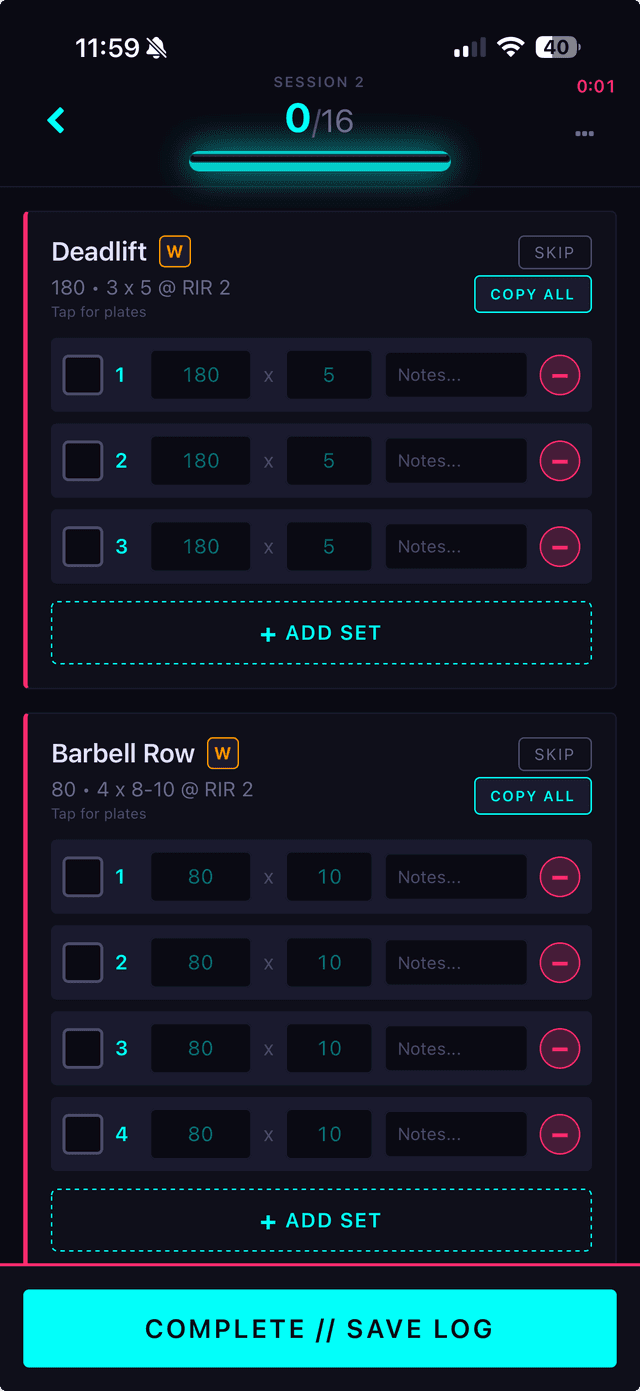The height and width of the screenshot is (1391, 640).
Task: Open the session timer showing 0:01
Action: point(597,86)
